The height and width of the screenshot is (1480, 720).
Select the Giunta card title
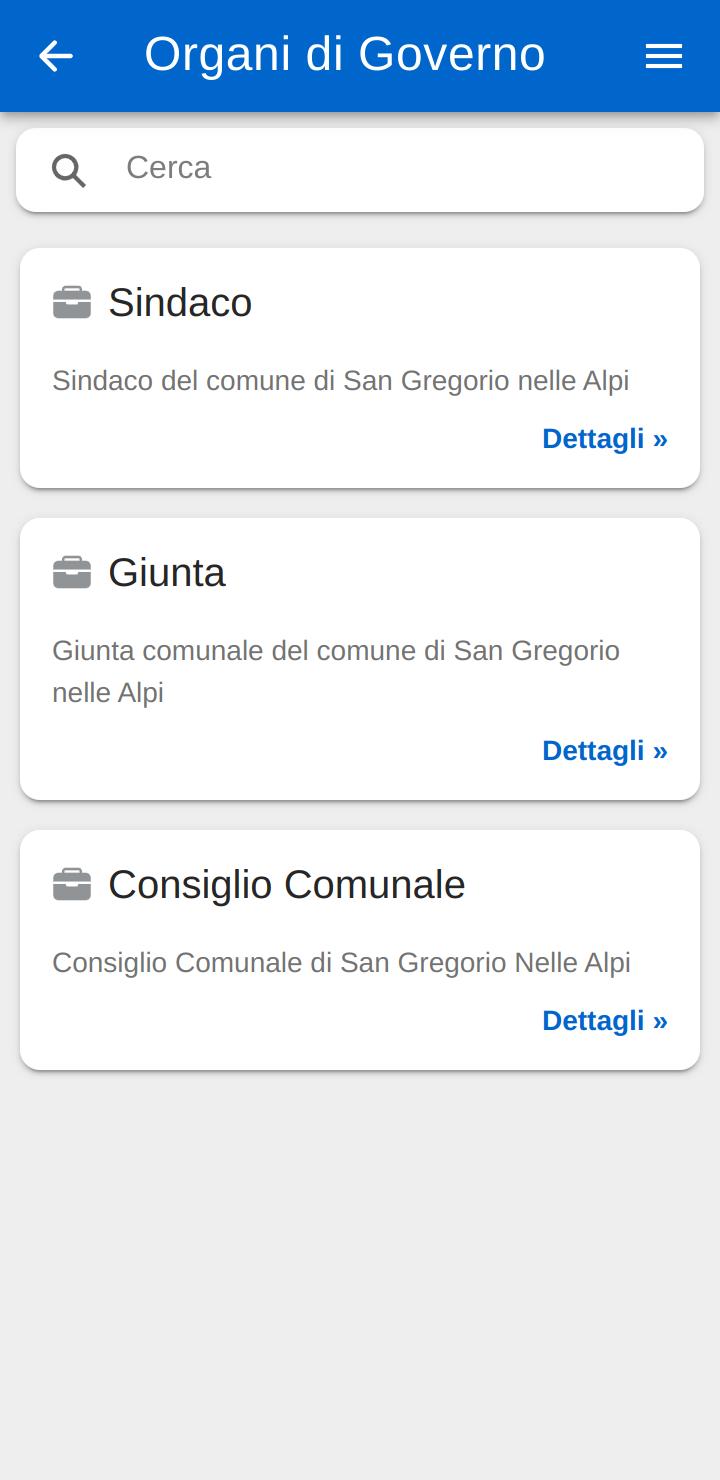(167, 572)
